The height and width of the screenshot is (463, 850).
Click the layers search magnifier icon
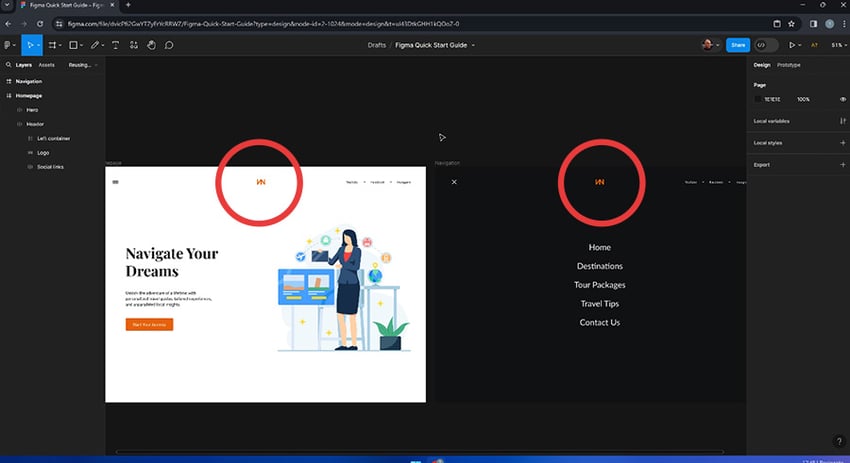coord(8,65)
